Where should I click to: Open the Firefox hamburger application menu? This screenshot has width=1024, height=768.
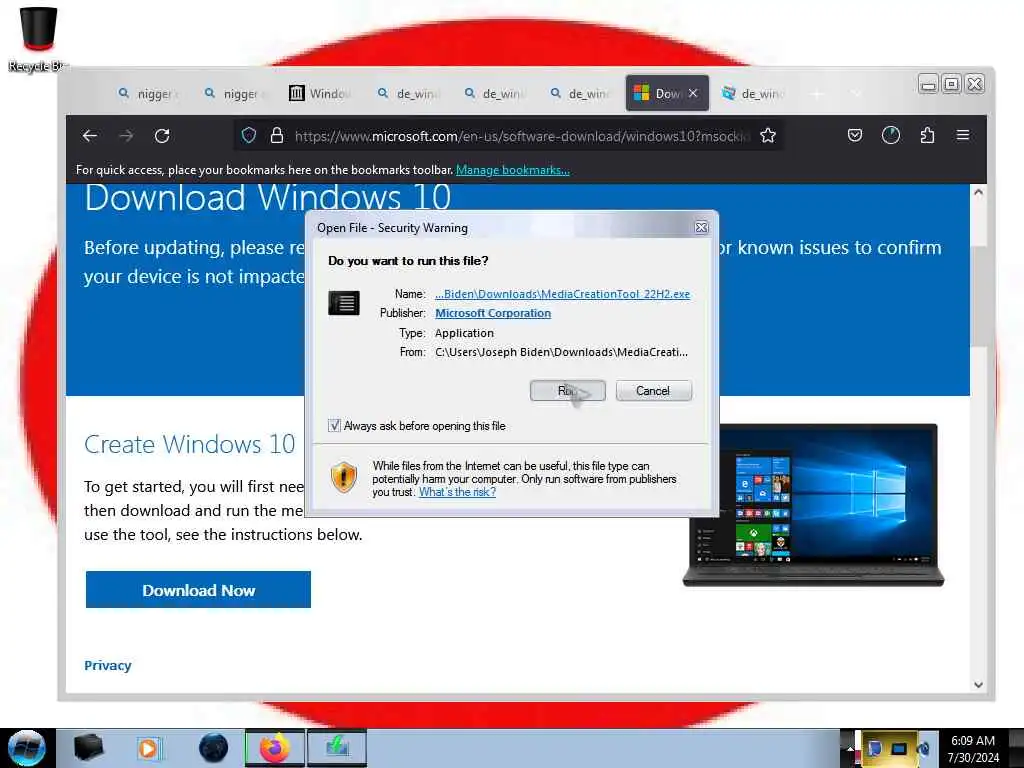pyautogui.click(x=963, y=135)
